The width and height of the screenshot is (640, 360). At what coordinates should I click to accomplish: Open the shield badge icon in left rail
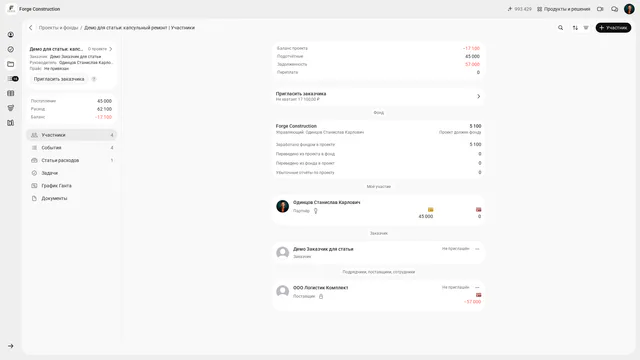pos(11,108)
